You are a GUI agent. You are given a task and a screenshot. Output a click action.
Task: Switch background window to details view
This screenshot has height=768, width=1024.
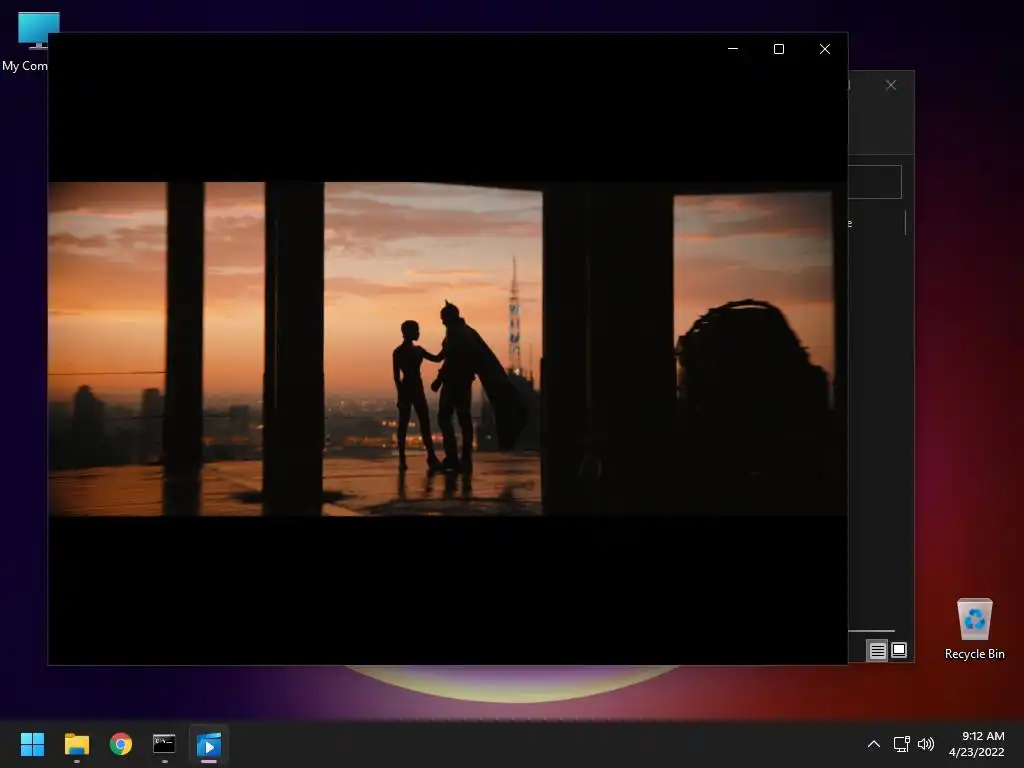tap(877, 650)
